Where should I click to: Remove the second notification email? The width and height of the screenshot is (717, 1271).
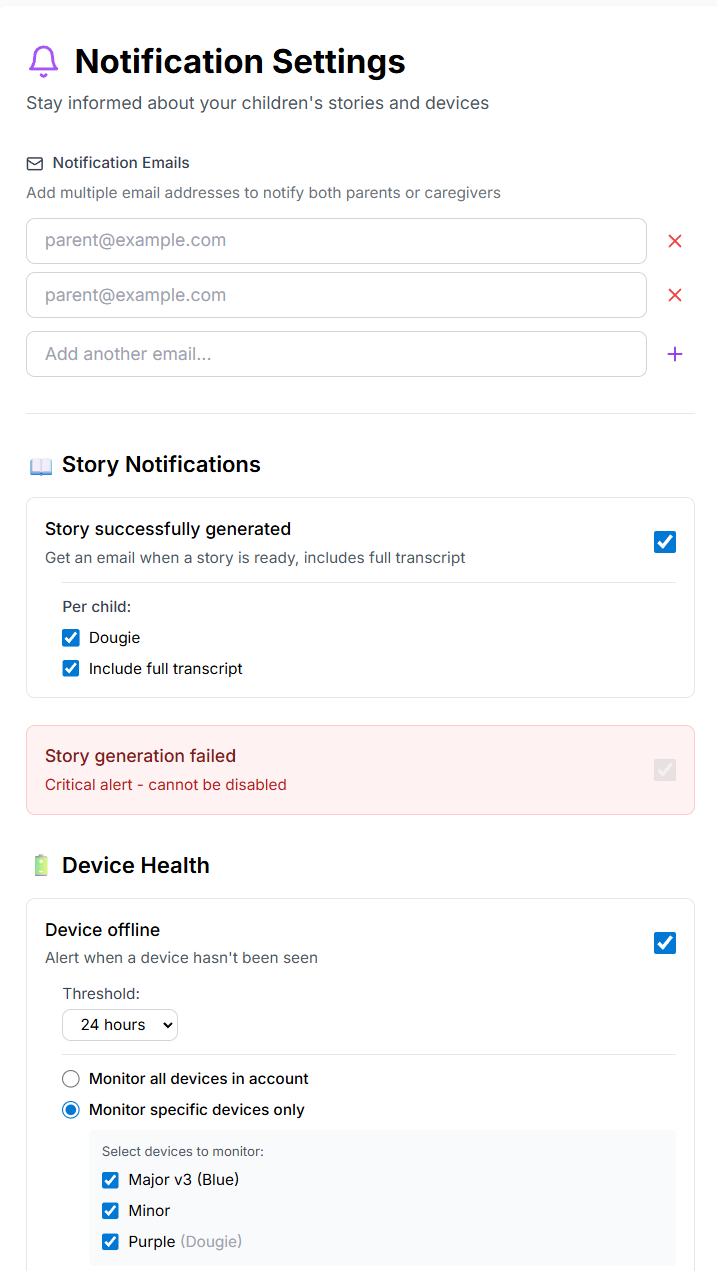(x=675, y=295)
